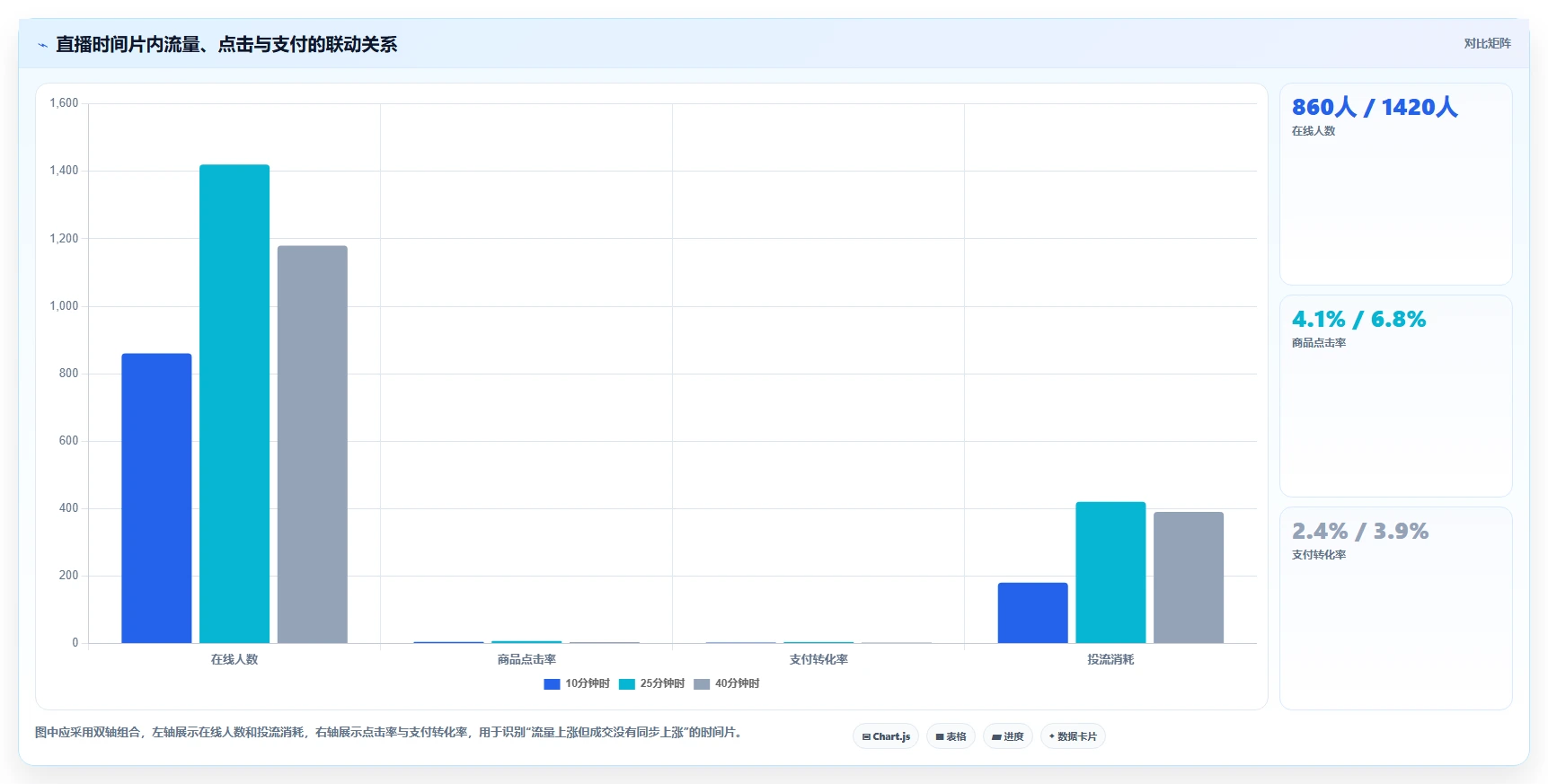Toggle the 10分钟时 legend swatch

tap(552, 684)
